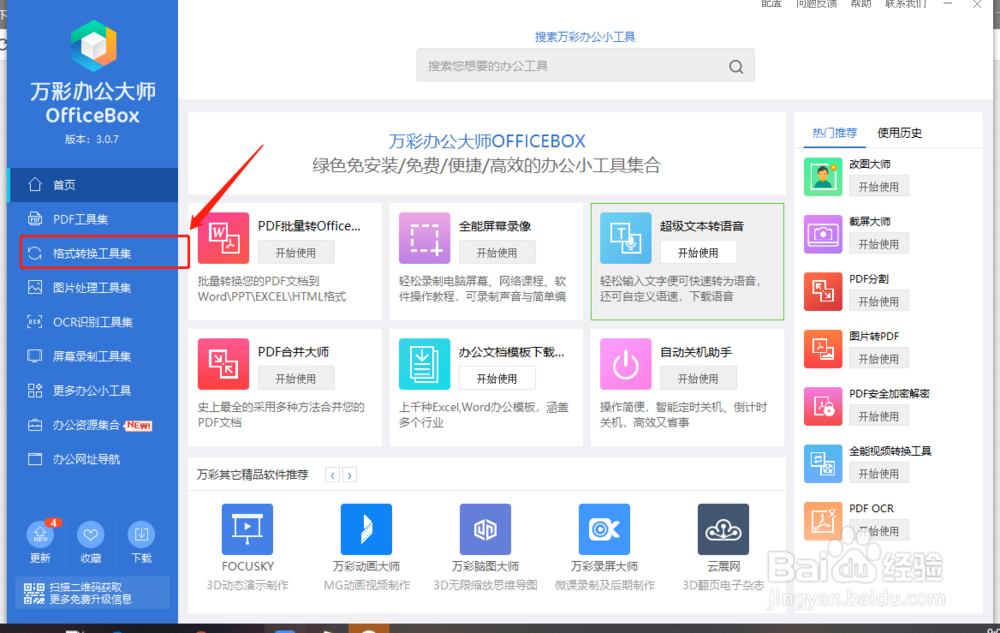
Task: Click the OfficeBox hexagon logo
Action: [x=93, y=45]
